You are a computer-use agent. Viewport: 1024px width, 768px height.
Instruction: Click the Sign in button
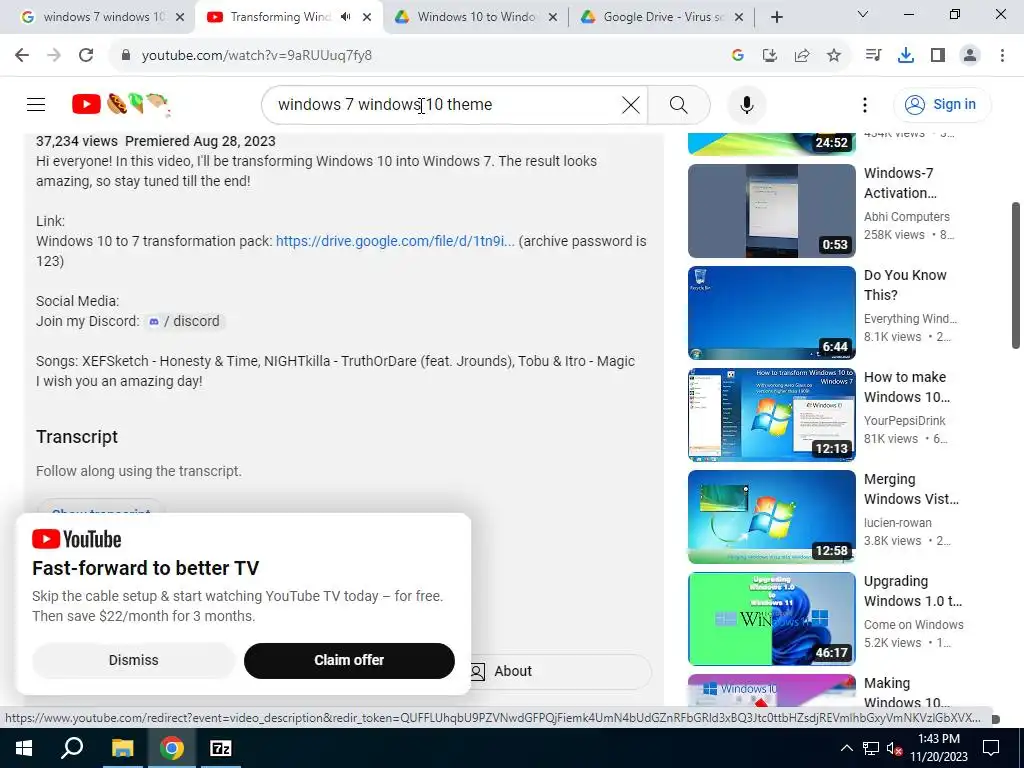(942, 104)
